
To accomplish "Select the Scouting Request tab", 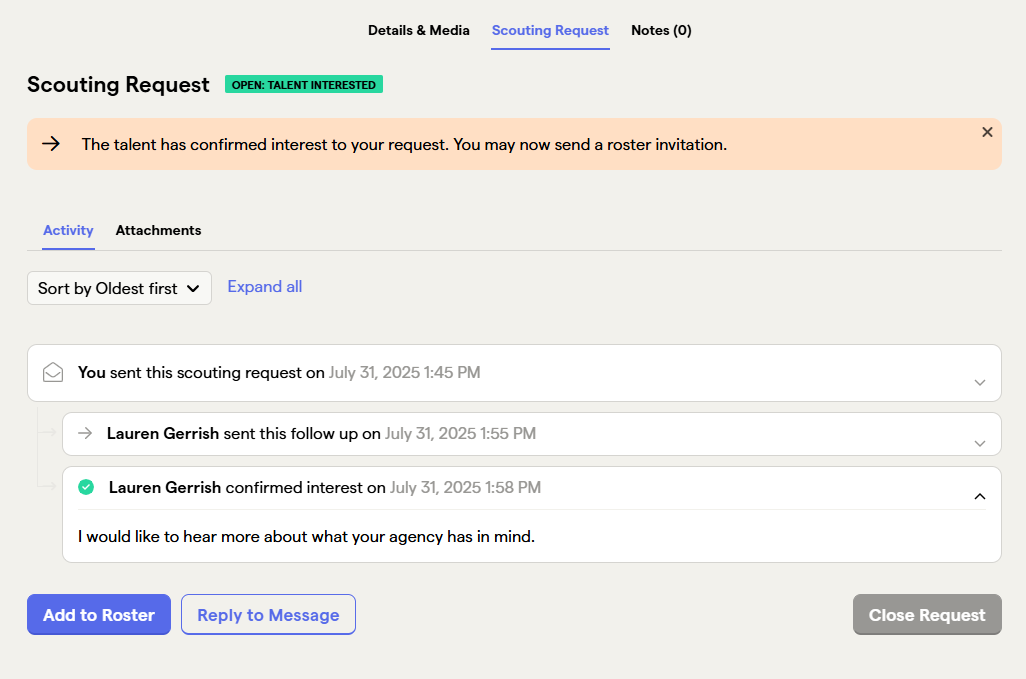I will click(550, 30).
